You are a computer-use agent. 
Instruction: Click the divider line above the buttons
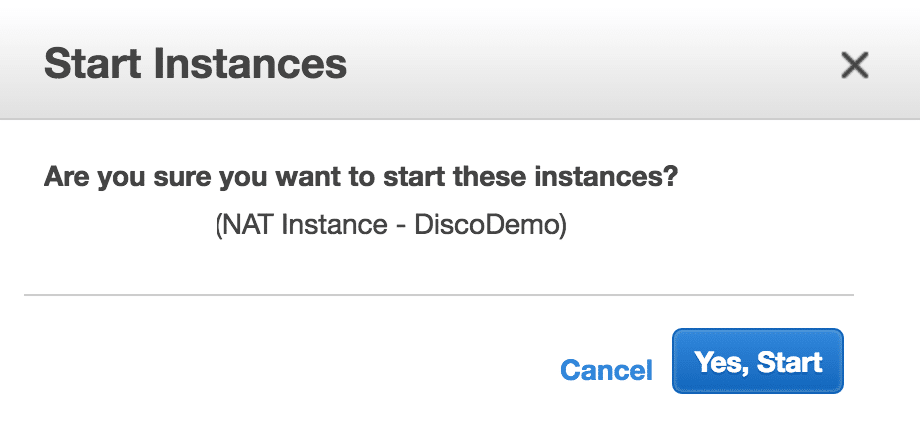coord(438,295)
